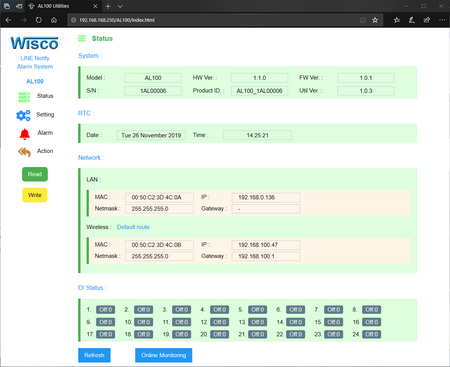The height and width of the screenshot is (367, 450).
Task: Click DI 1 Off:0 indicator
Action: tap(106, 310)
